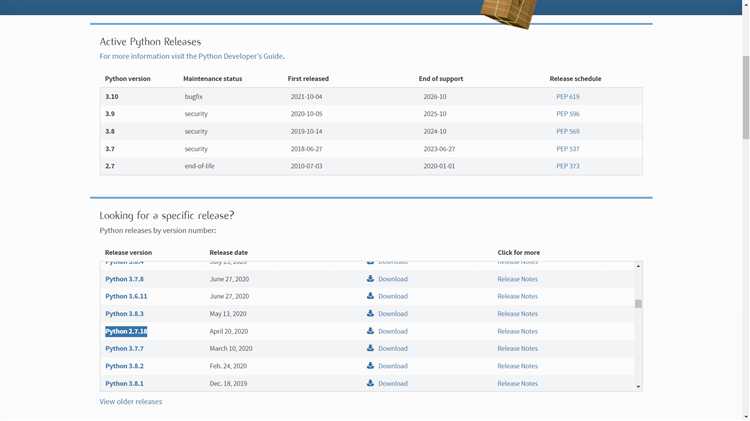Open the Python 3.8.2 release link
Screen dimensions: 750x421
pyautogui.click(x=124, y=366)
